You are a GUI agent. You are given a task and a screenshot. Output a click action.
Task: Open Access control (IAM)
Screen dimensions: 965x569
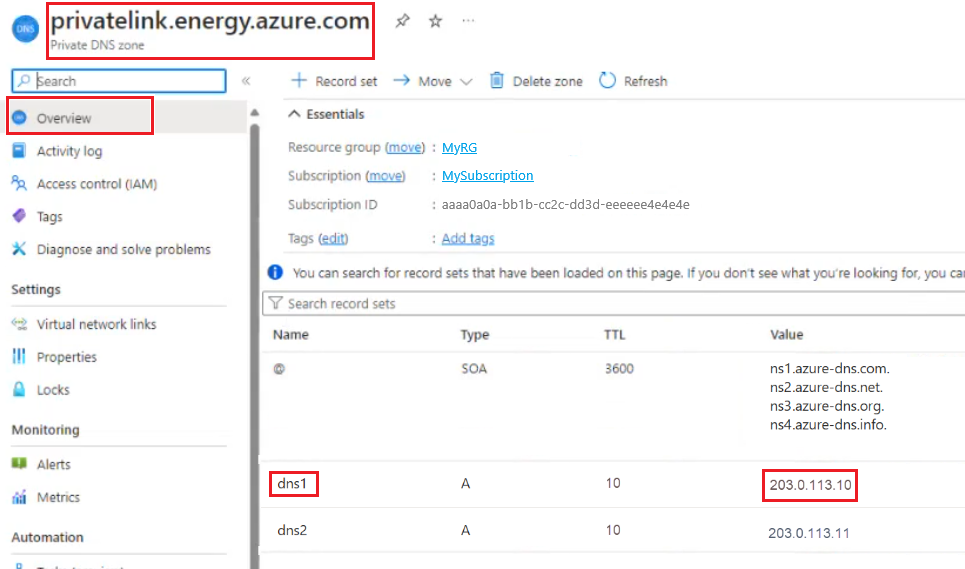tap(96, 184)
